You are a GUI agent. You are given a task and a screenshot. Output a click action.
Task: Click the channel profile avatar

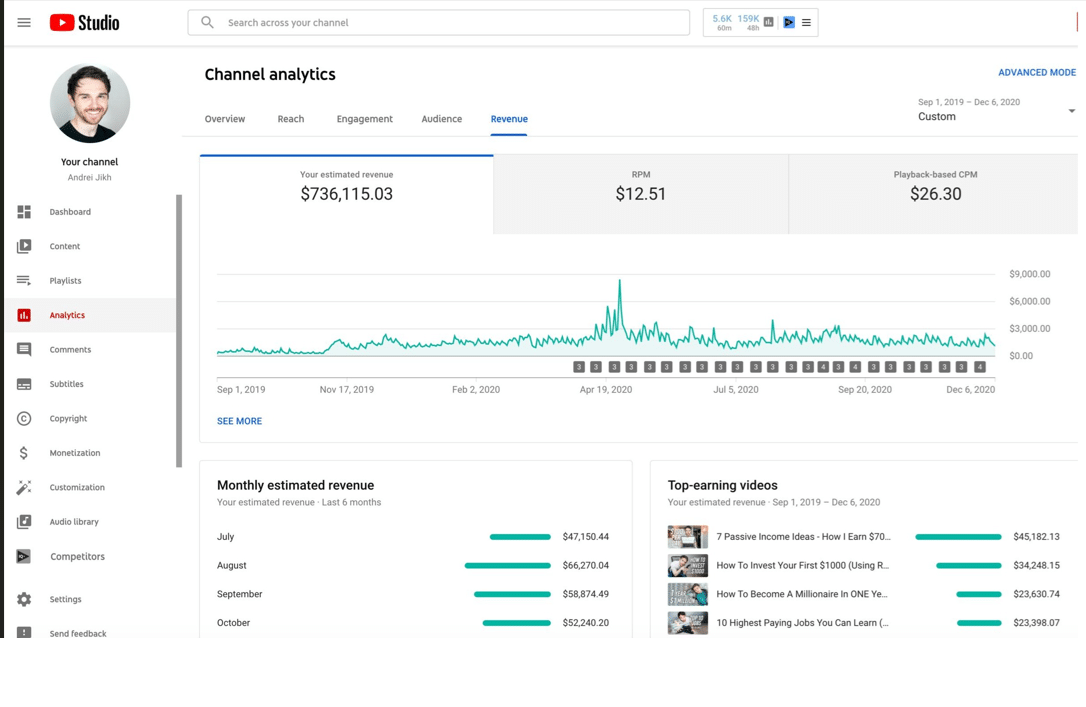pyautogui.click(x=90, y=103)
